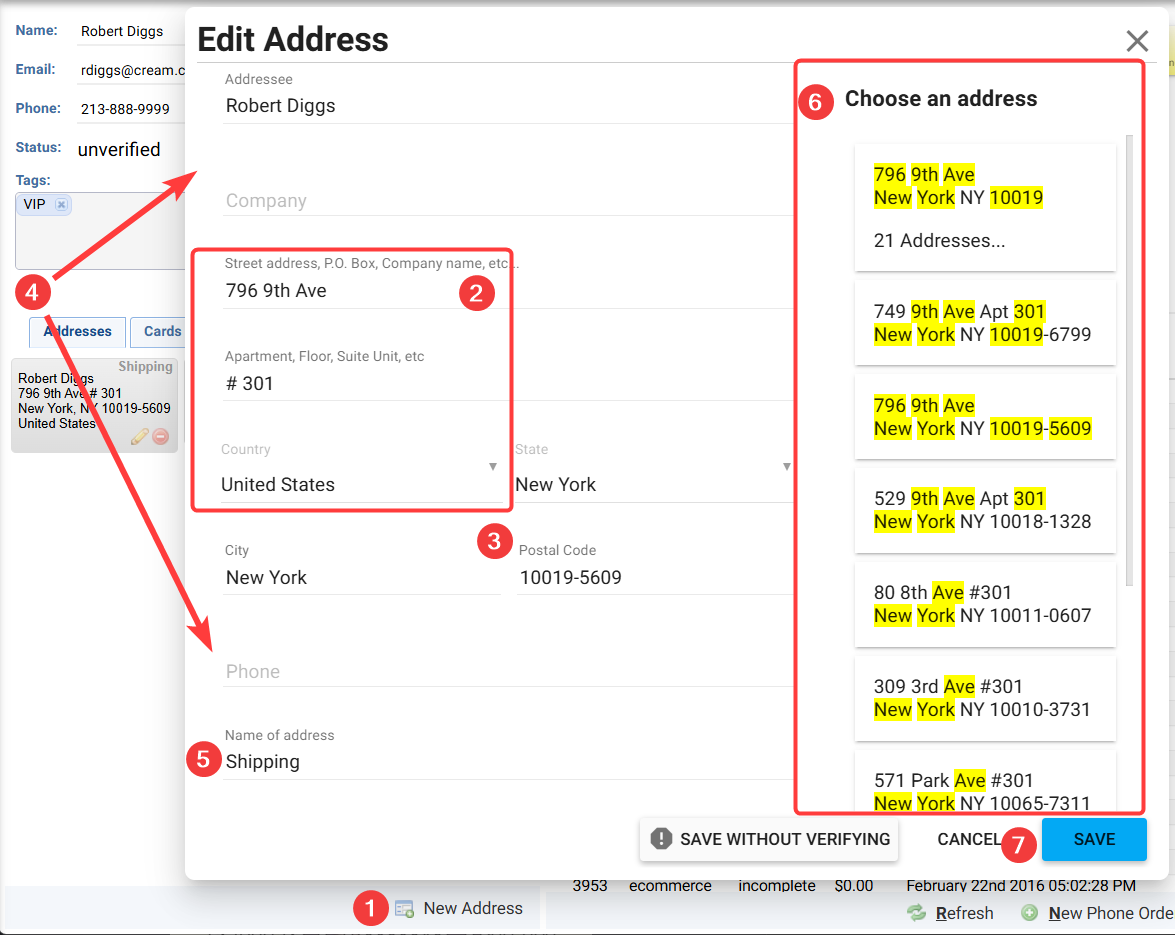1175x935 pixels.
Task: Click the green plus New Phone Order icon
Action: click(1029, 913)
